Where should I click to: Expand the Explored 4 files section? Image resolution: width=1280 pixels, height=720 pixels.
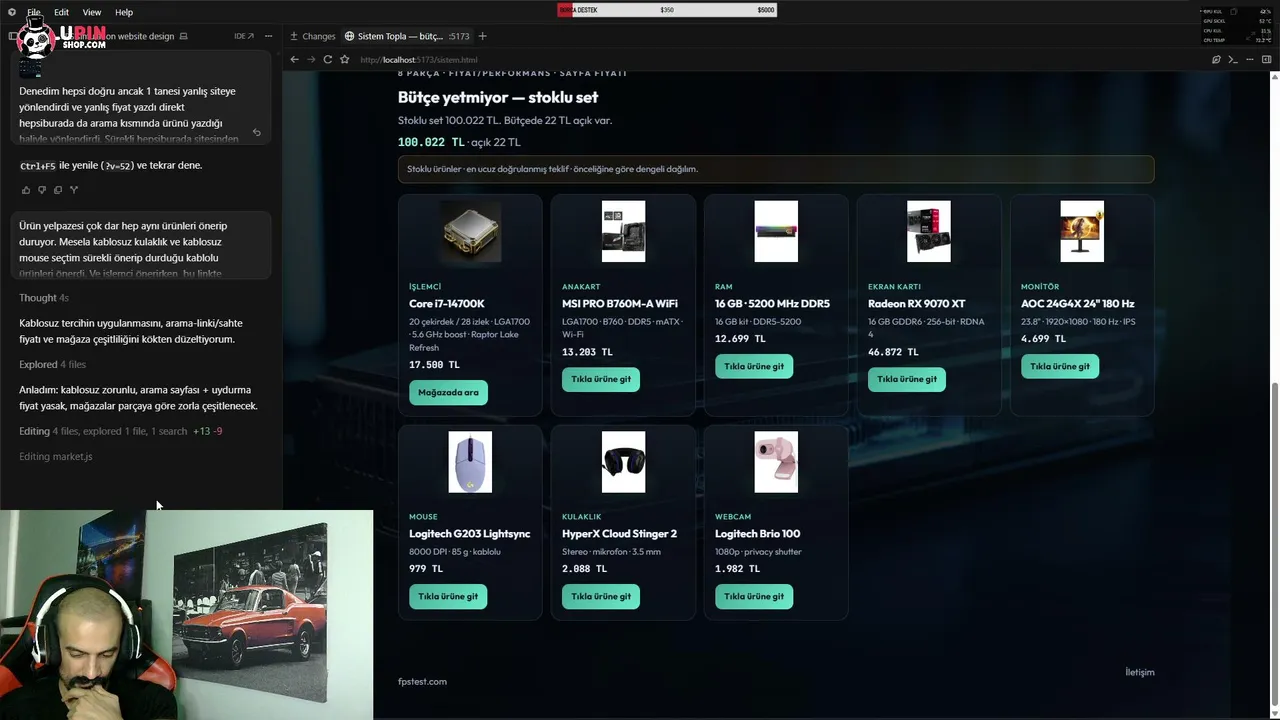click(52, 365)
